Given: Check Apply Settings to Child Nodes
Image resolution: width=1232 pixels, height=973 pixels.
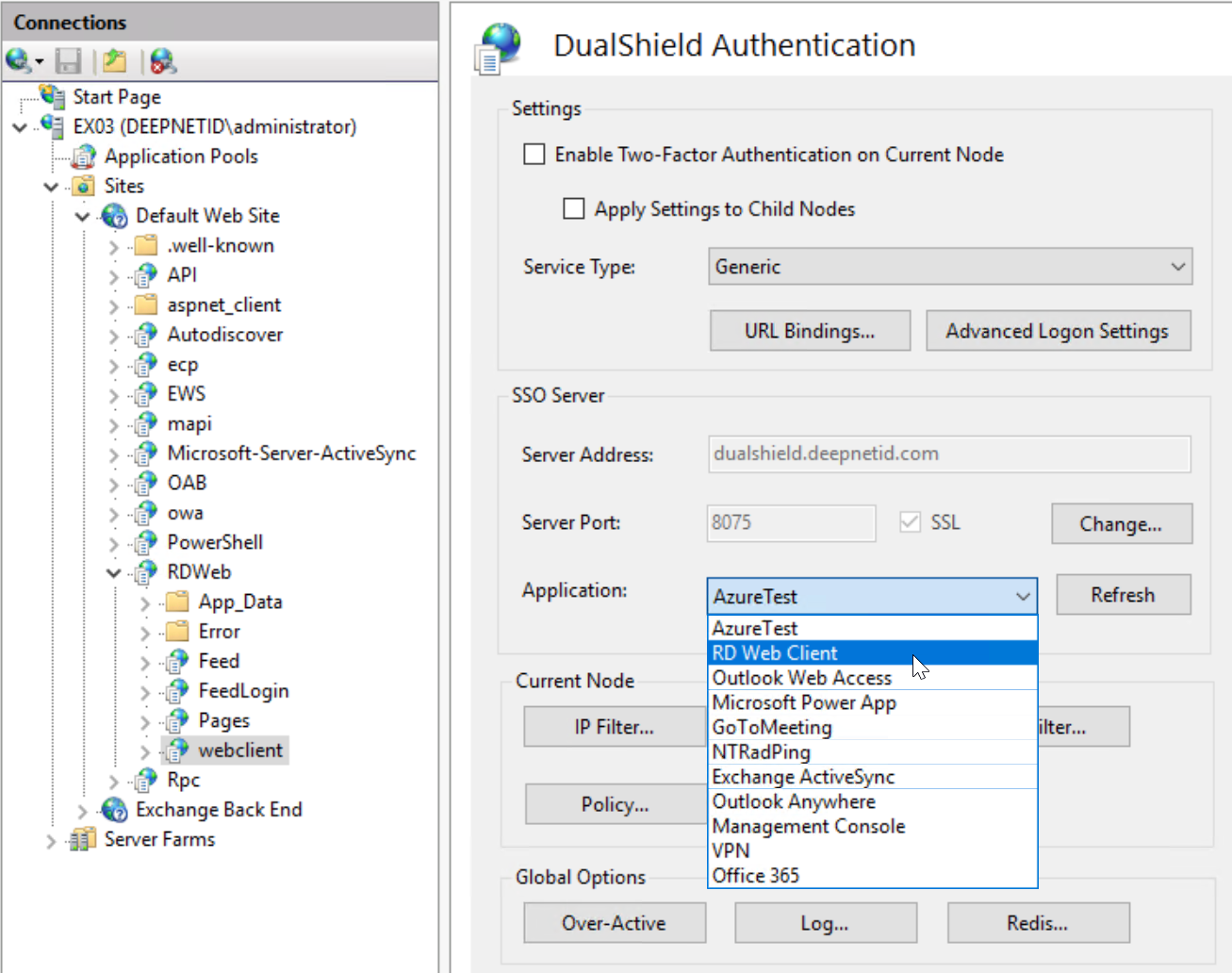Looking at the screenshot, I should click(x=573, y=208).
